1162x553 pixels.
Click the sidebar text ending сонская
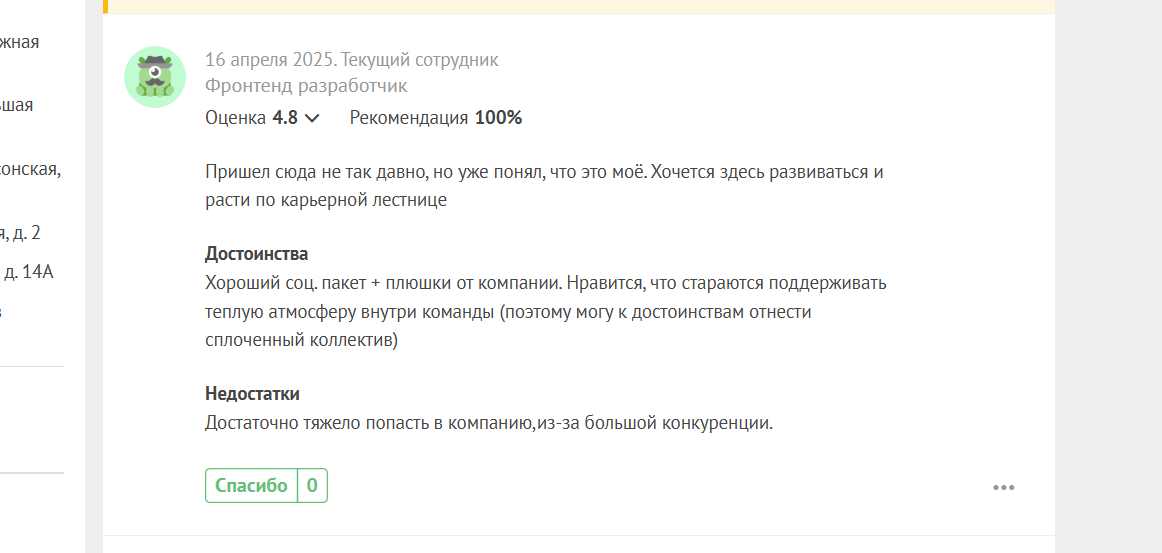[x=30, y=170]
